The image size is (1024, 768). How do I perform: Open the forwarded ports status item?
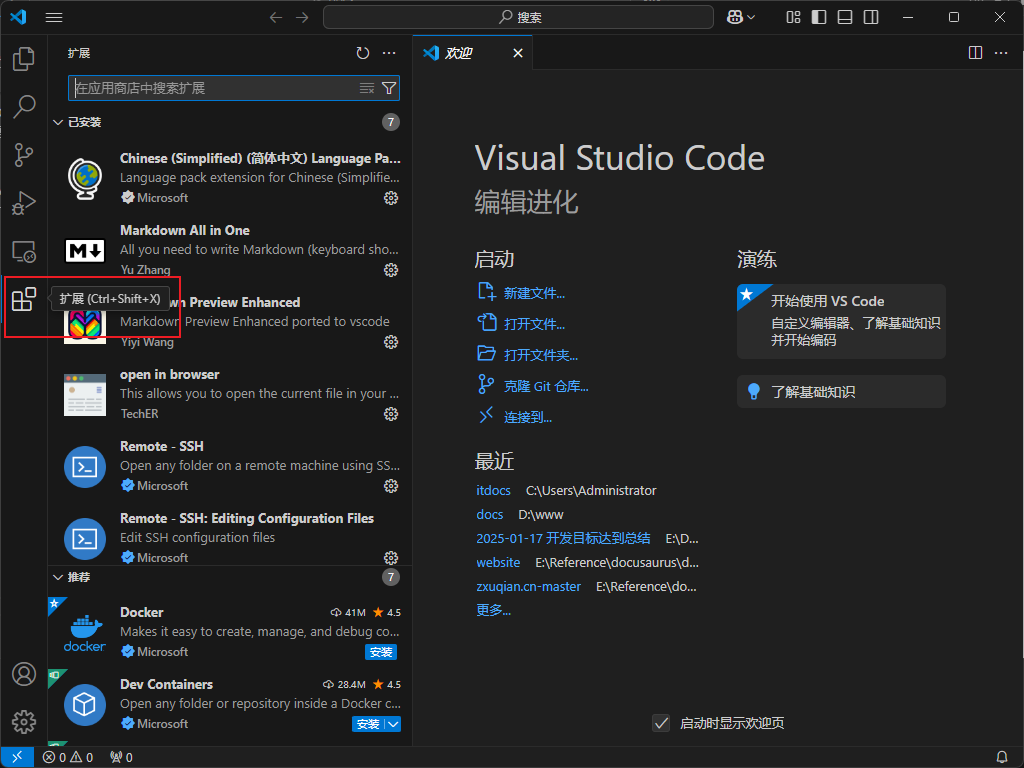(121, 757)
